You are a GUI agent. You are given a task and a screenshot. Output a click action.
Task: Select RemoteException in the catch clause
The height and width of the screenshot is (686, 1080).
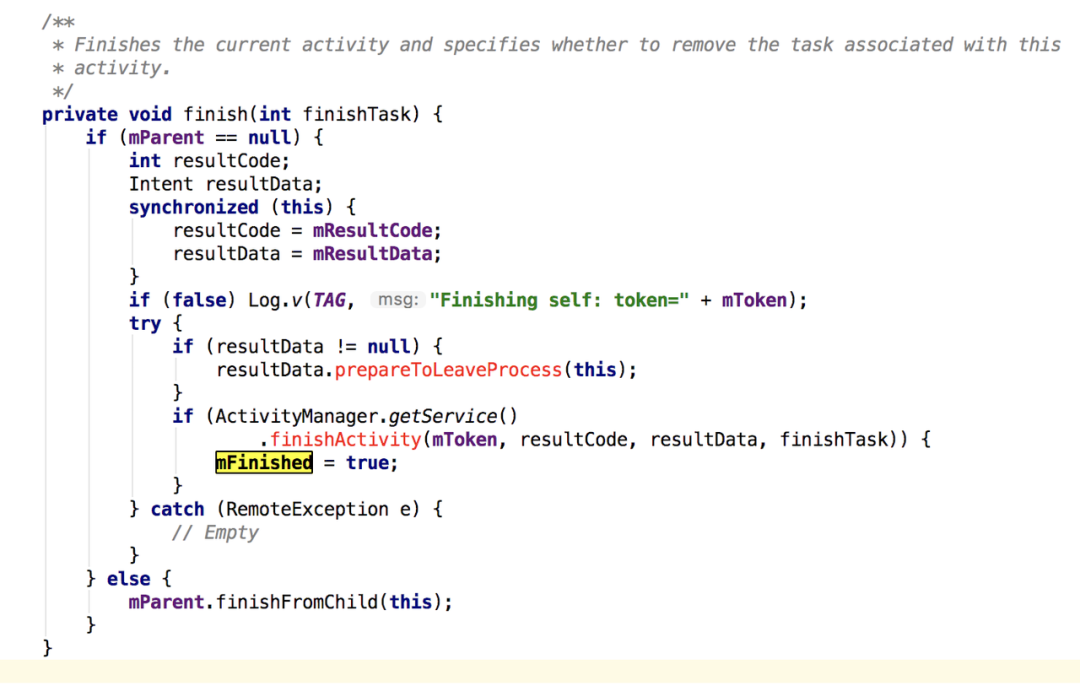coord(307,510)
